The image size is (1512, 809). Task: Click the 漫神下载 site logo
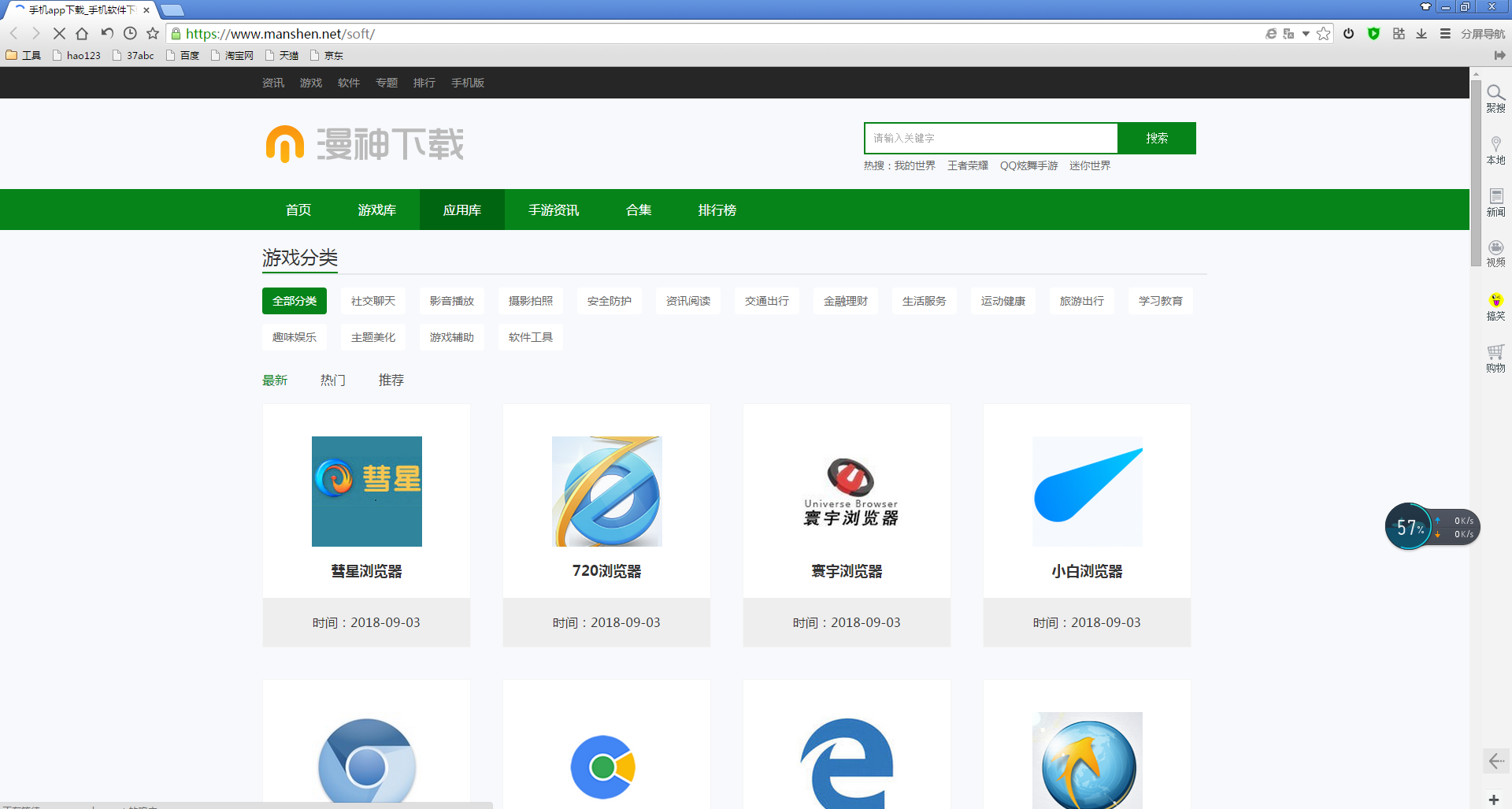coord(365,144)
